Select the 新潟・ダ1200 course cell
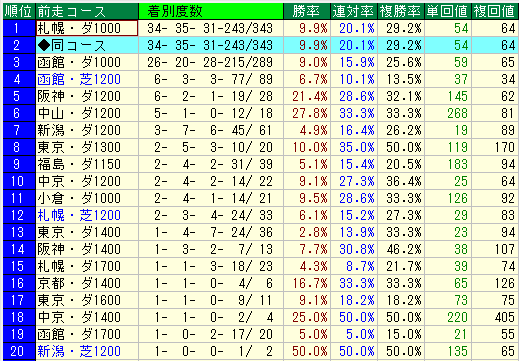 tap(87, 130)
